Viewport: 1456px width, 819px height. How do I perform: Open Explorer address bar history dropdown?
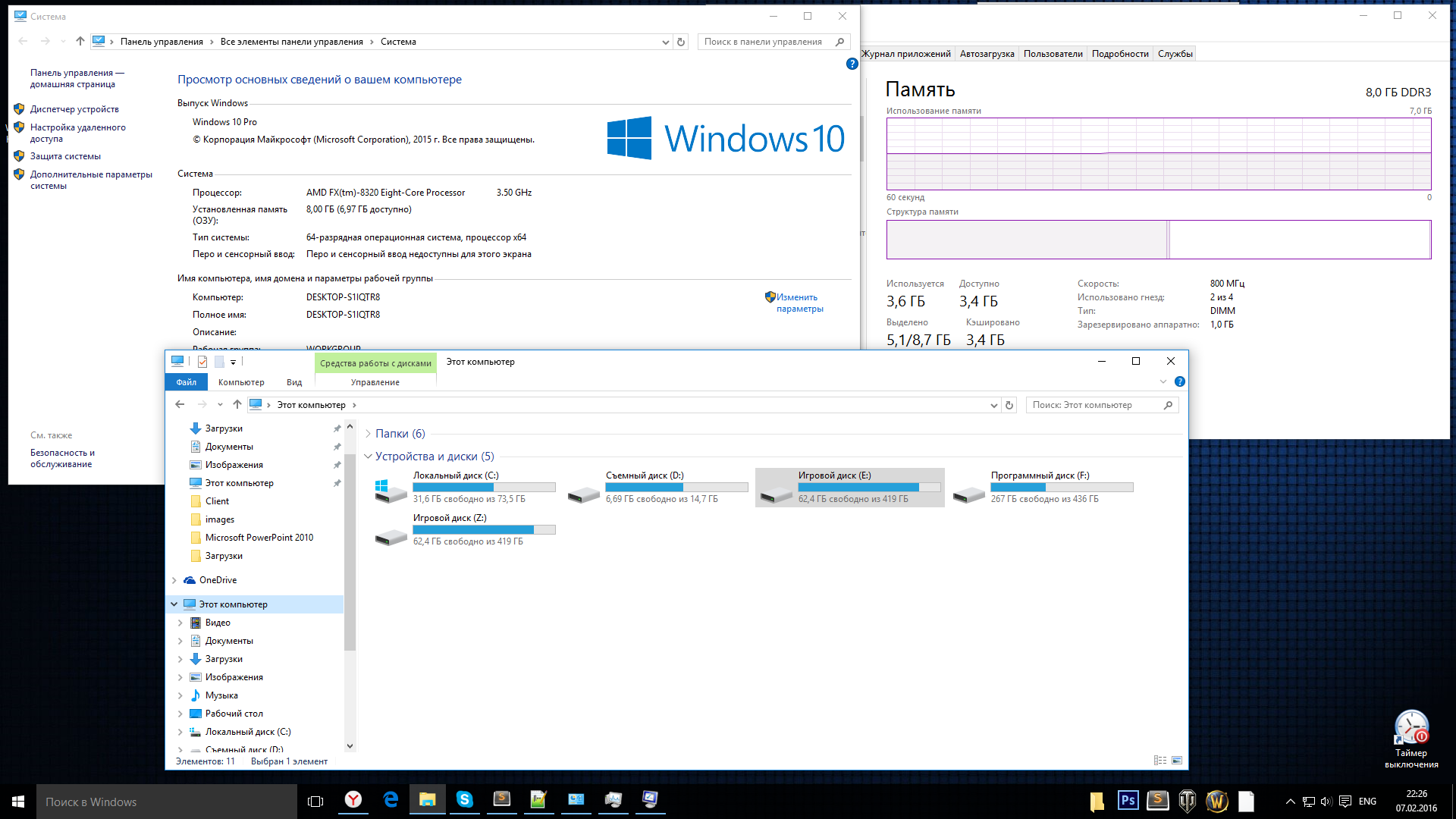pyautogui.click(x=994, y=405)
